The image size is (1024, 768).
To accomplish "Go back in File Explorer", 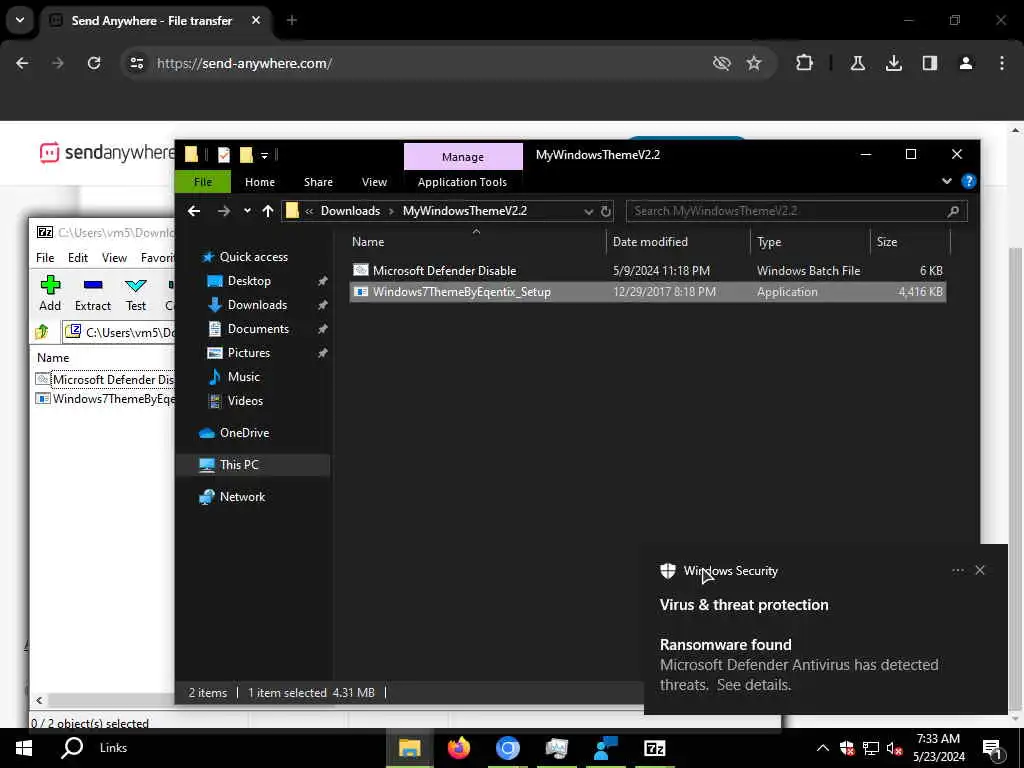I will (x=194, y=211).
